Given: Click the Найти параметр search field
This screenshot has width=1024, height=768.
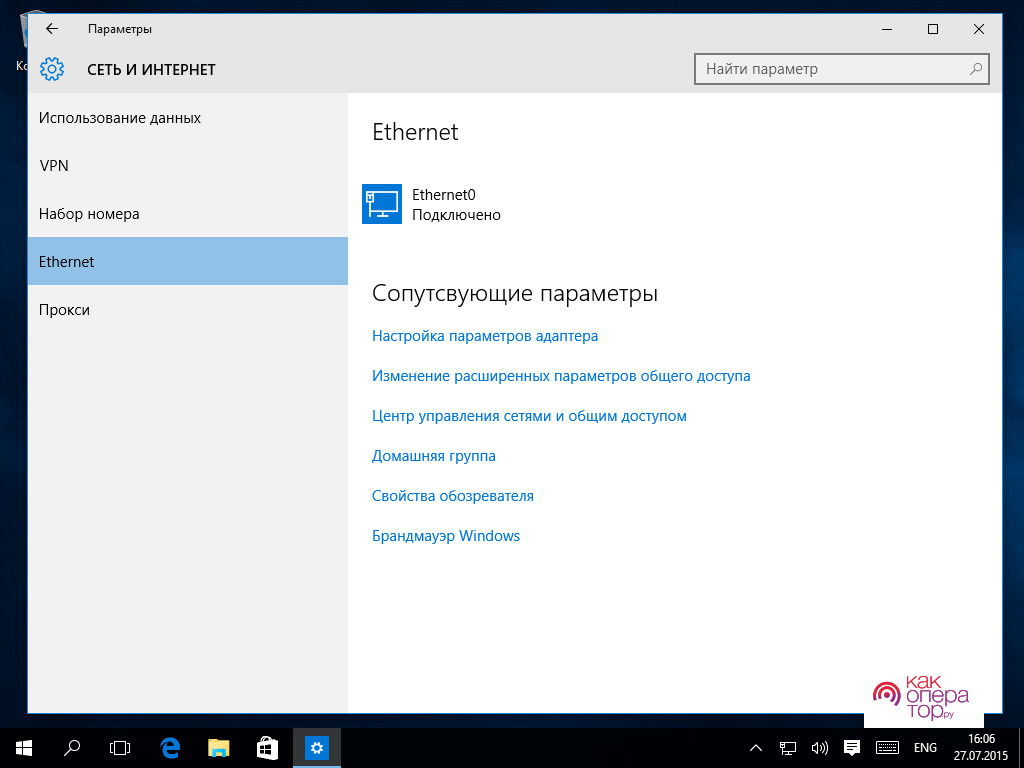Looking at the screenshot, I should (x=830, y=69).
